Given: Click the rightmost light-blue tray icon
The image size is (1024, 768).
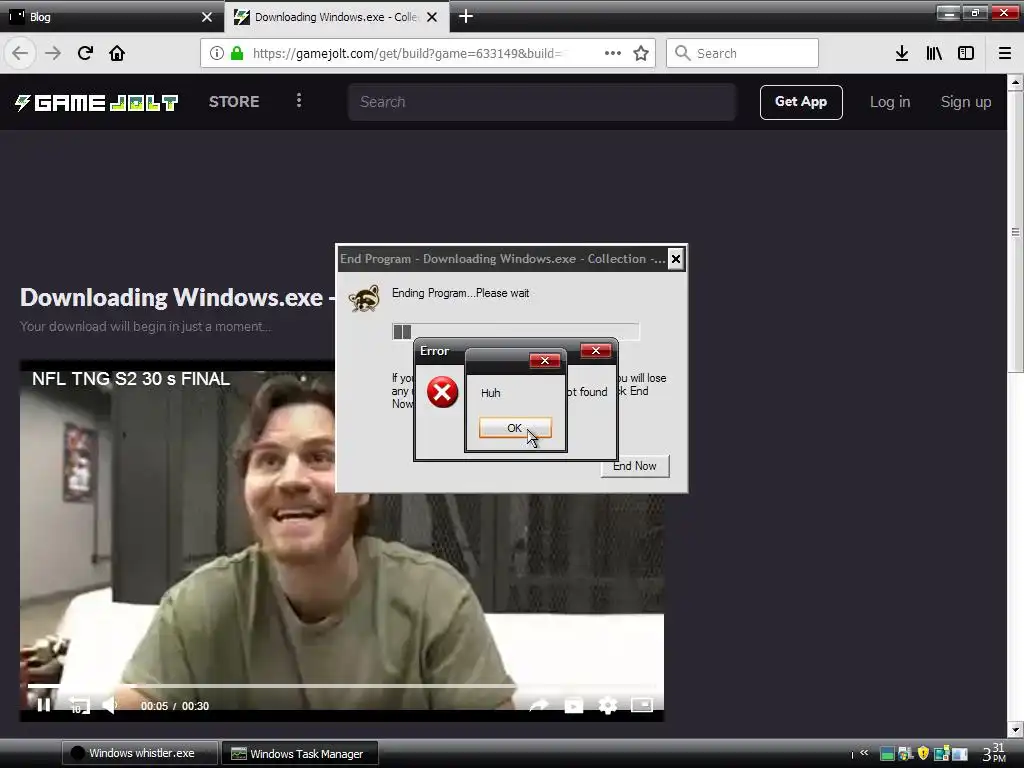Looking at the screenshot, I should point(959,754).
